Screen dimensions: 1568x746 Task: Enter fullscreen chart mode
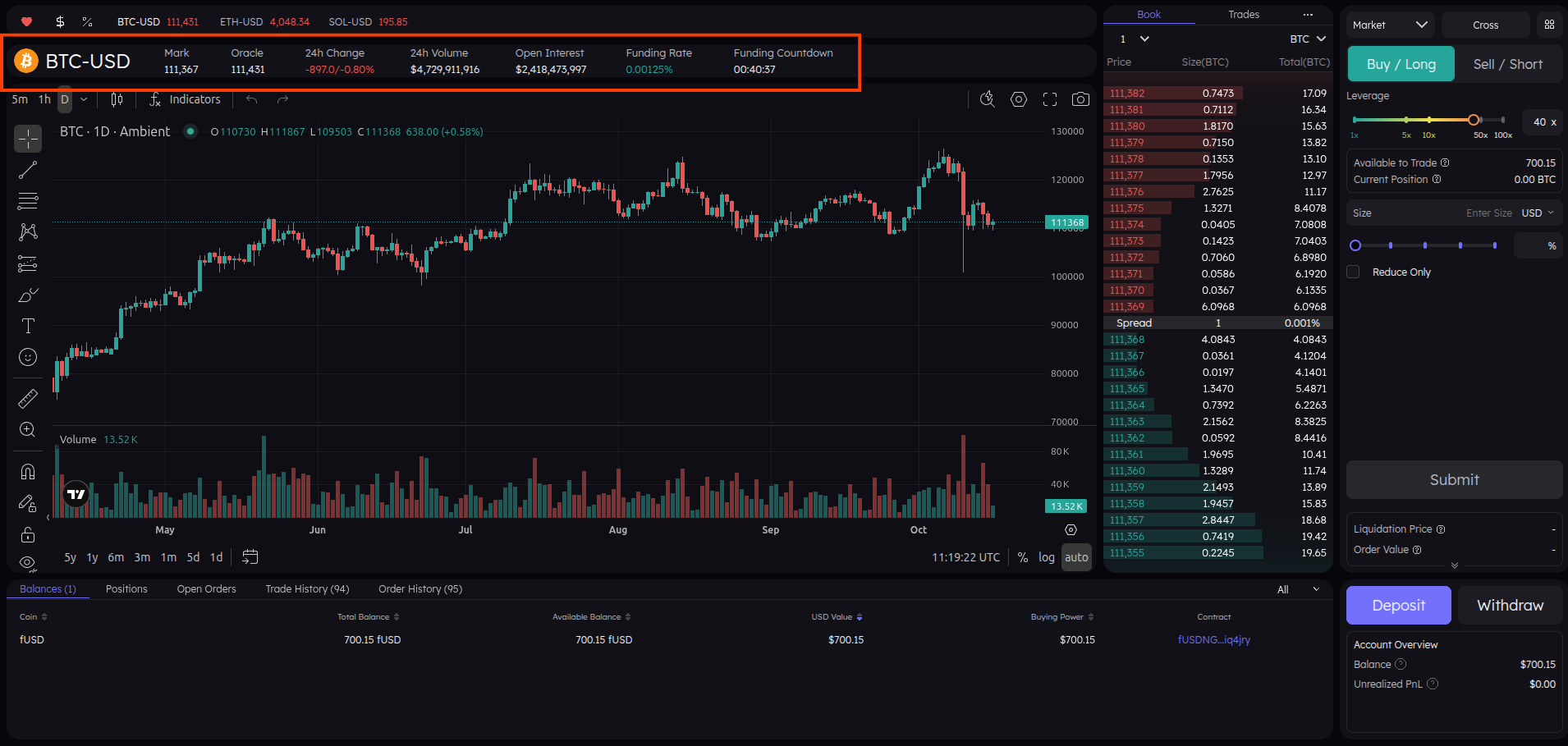click(x=1049, y=98)
